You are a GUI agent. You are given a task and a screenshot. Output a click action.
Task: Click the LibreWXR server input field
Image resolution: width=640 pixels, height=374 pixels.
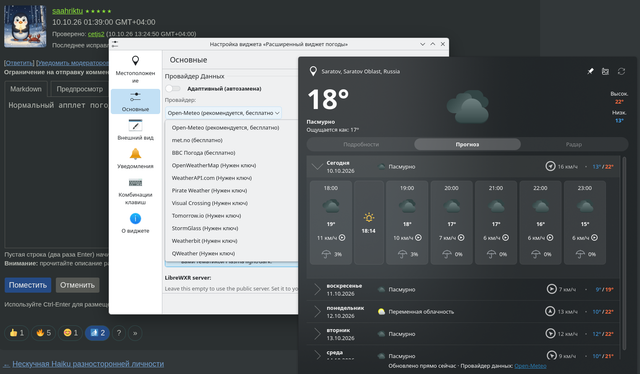231,289
